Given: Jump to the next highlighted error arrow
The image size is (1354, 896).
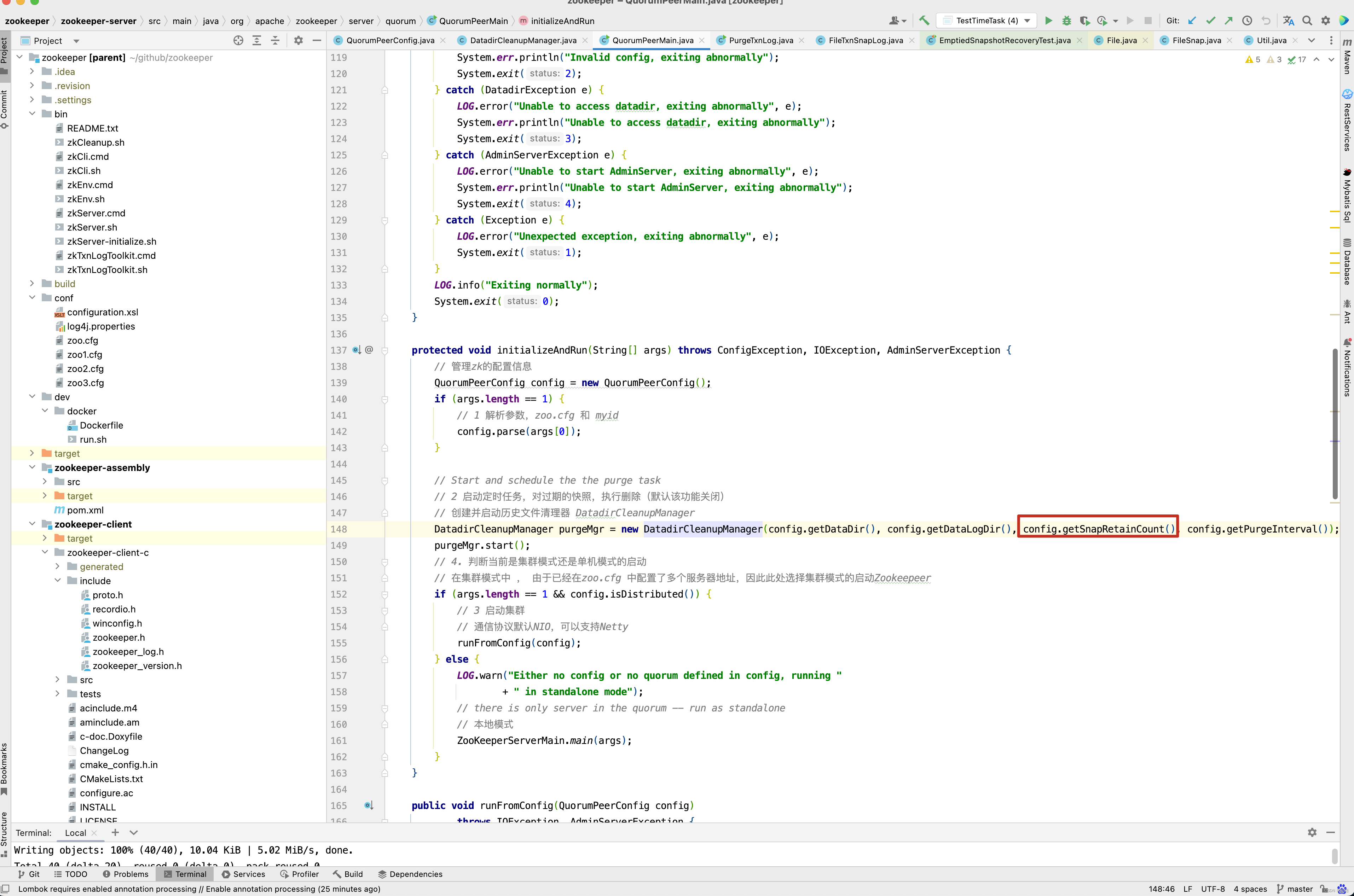Looking at the screenshot, I should click(x=1331, y=59).
